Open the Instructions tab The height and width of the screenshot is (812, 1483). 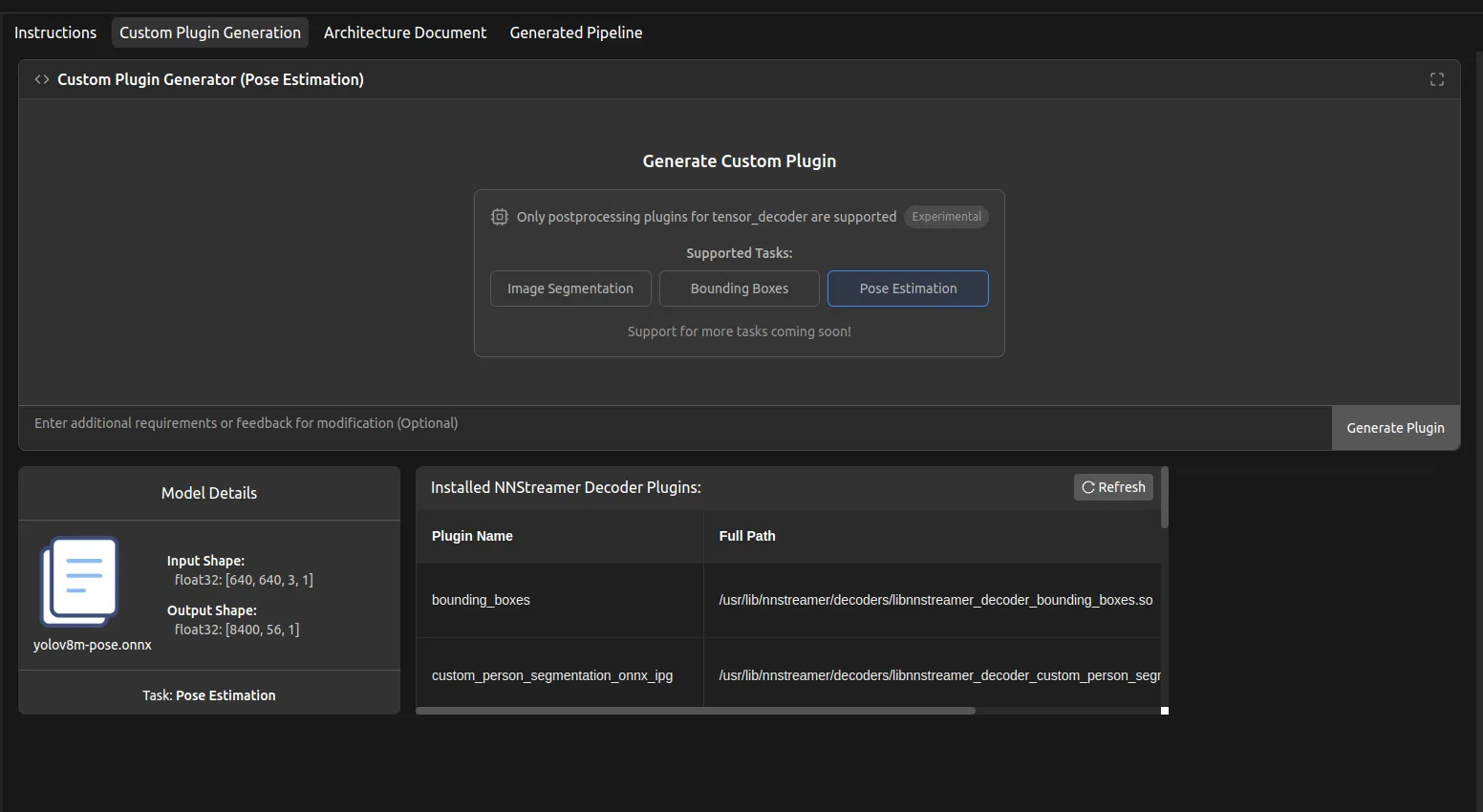55,32
